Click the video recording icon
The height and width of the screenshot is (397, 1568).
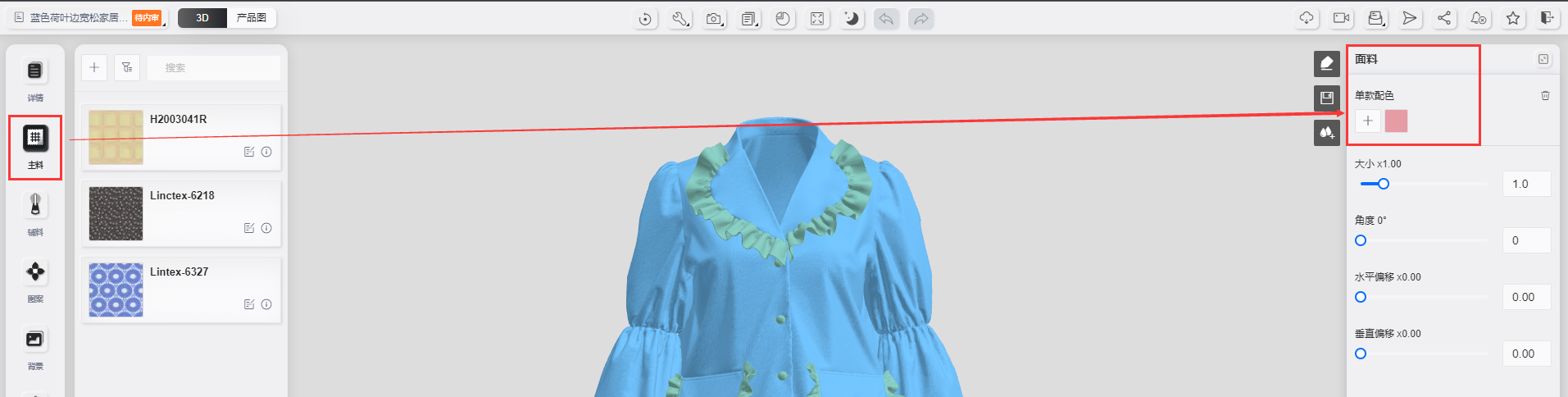click(1341, 18)
